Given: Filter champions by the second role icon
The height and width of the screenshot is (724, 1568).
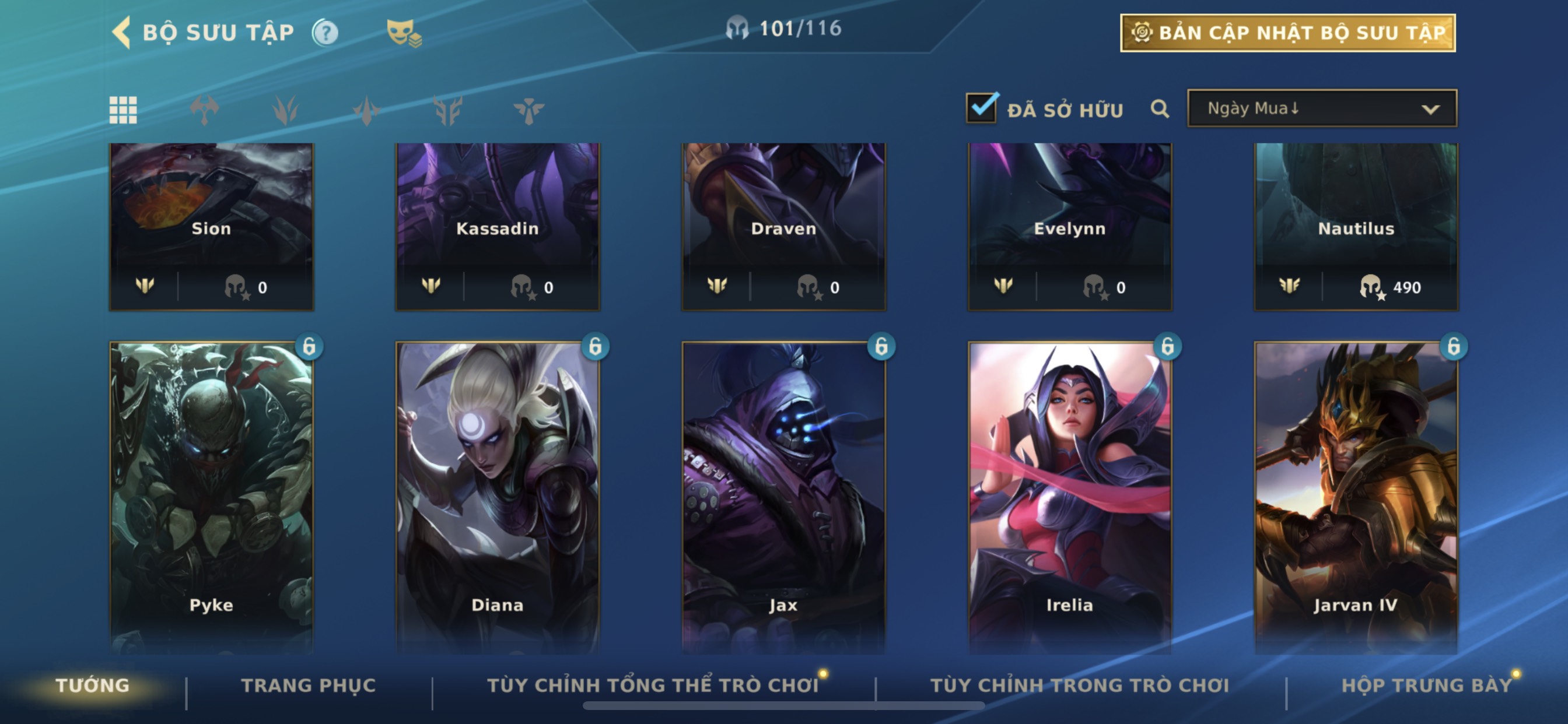Looking at the screenshot, I should click(205, 110).
